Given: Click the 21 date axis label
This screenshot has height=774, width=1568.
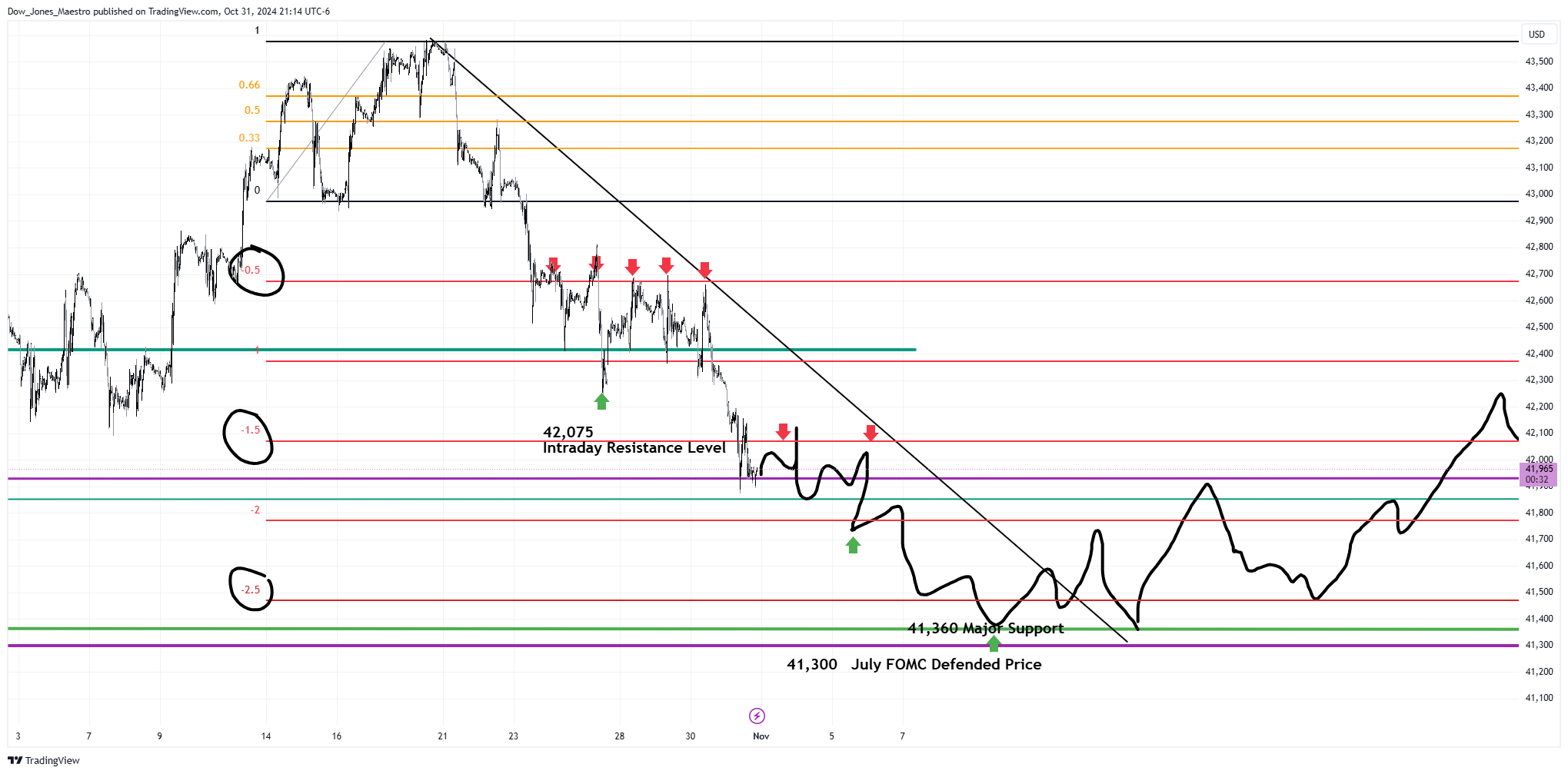Looking at the screenshot, I should tap(442, 736).
